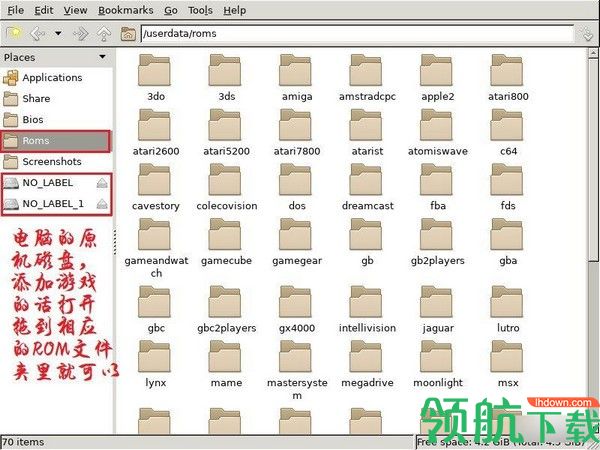
Task: Select the gameandwatch folder
Action: [155, 248]
